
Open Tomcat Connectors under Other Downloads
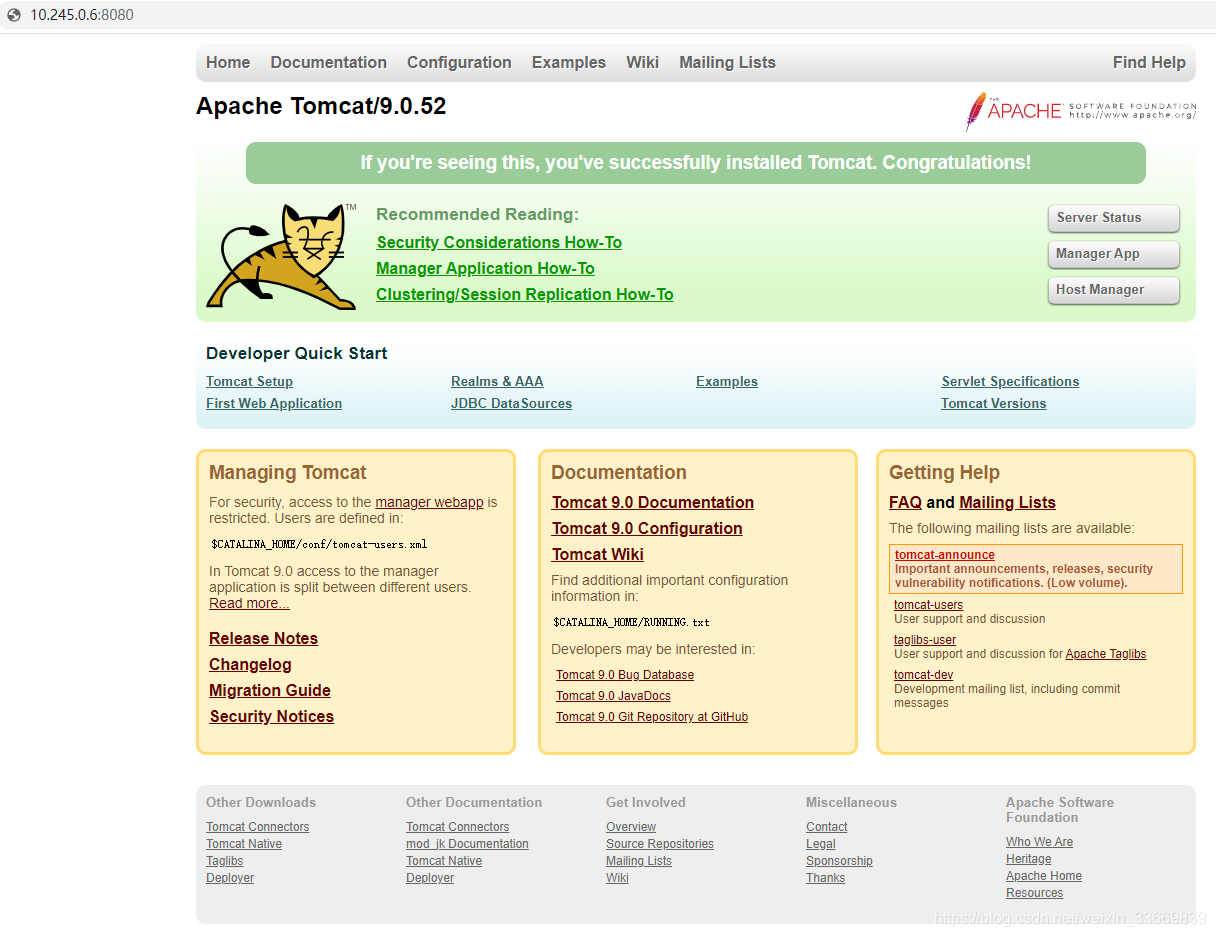click(257, 827)
